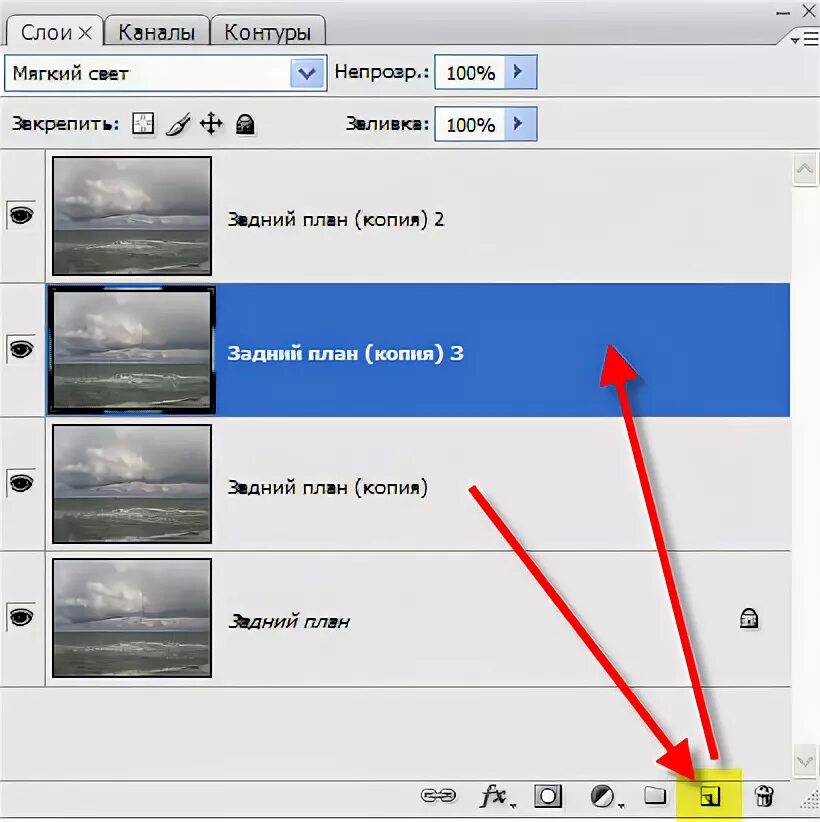Toggle visibility of Задний план (копия) layer
This screenshot has height=822, width=820.
pyautogui.click(x=21, y=483)
